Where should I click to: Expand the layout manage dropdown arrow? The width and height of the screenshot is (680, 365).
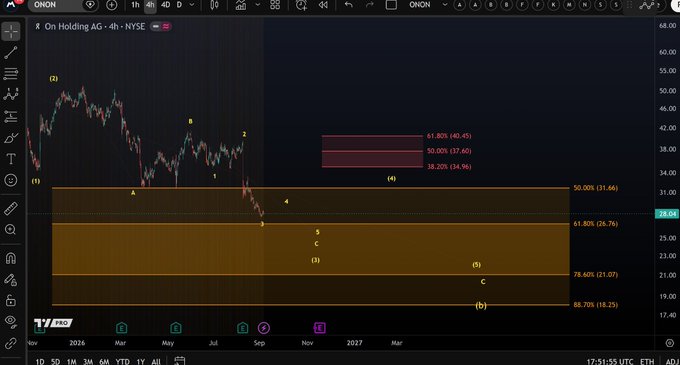pos(445,5)
